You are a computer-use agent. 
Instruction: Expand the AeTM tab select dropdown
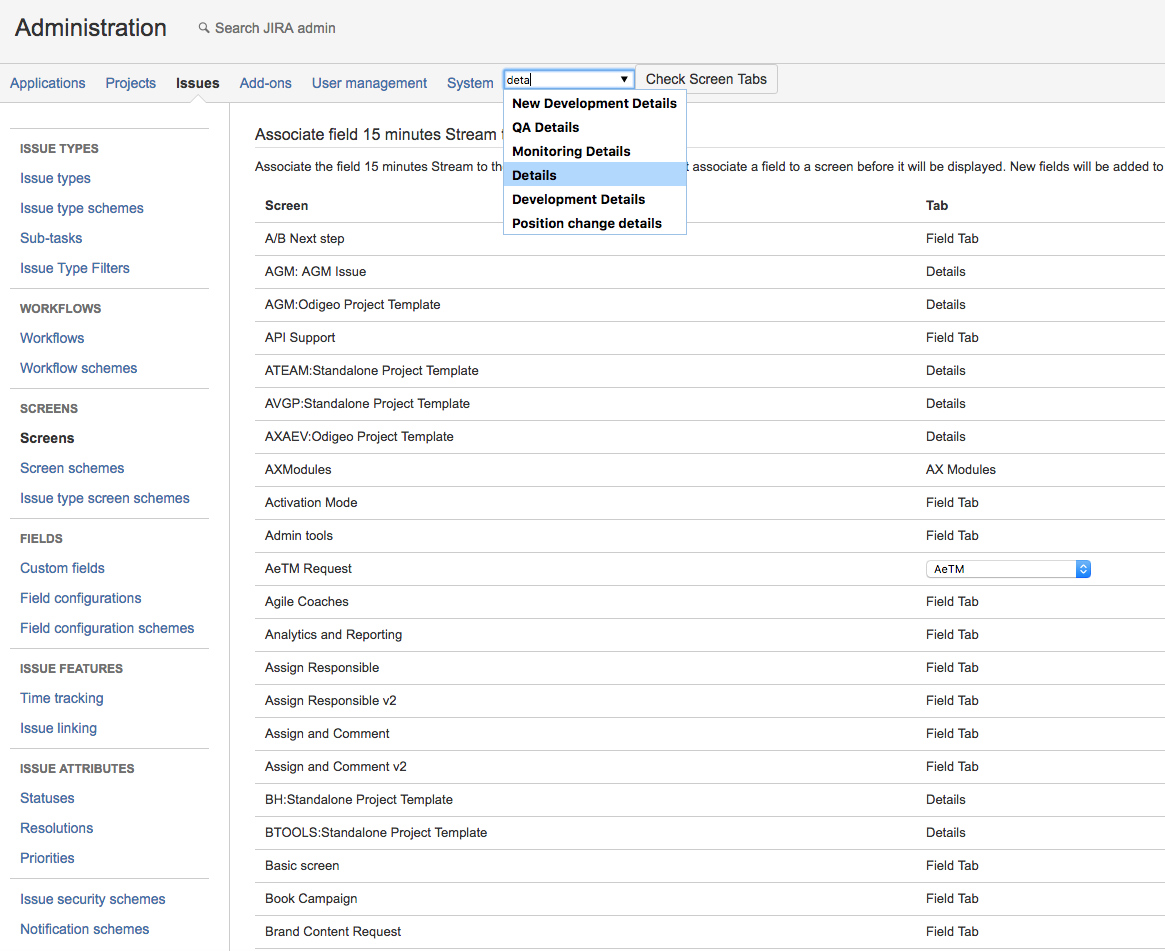pyautogui.click(x=1008, y=569)
